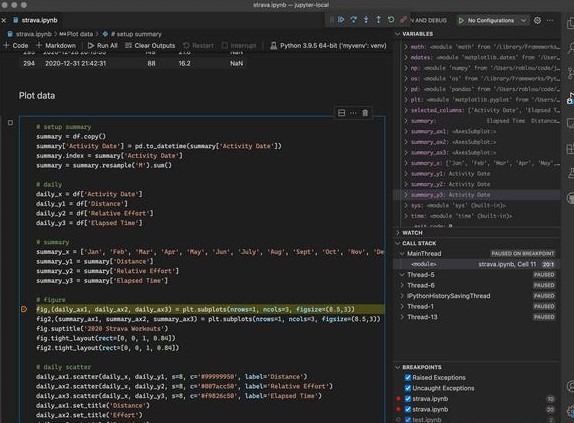The width and height of the screenshot is (574, 423).
Task: Open the Extensions view in the activity bar
Action: pyautogui.click(x=570, y=149)
